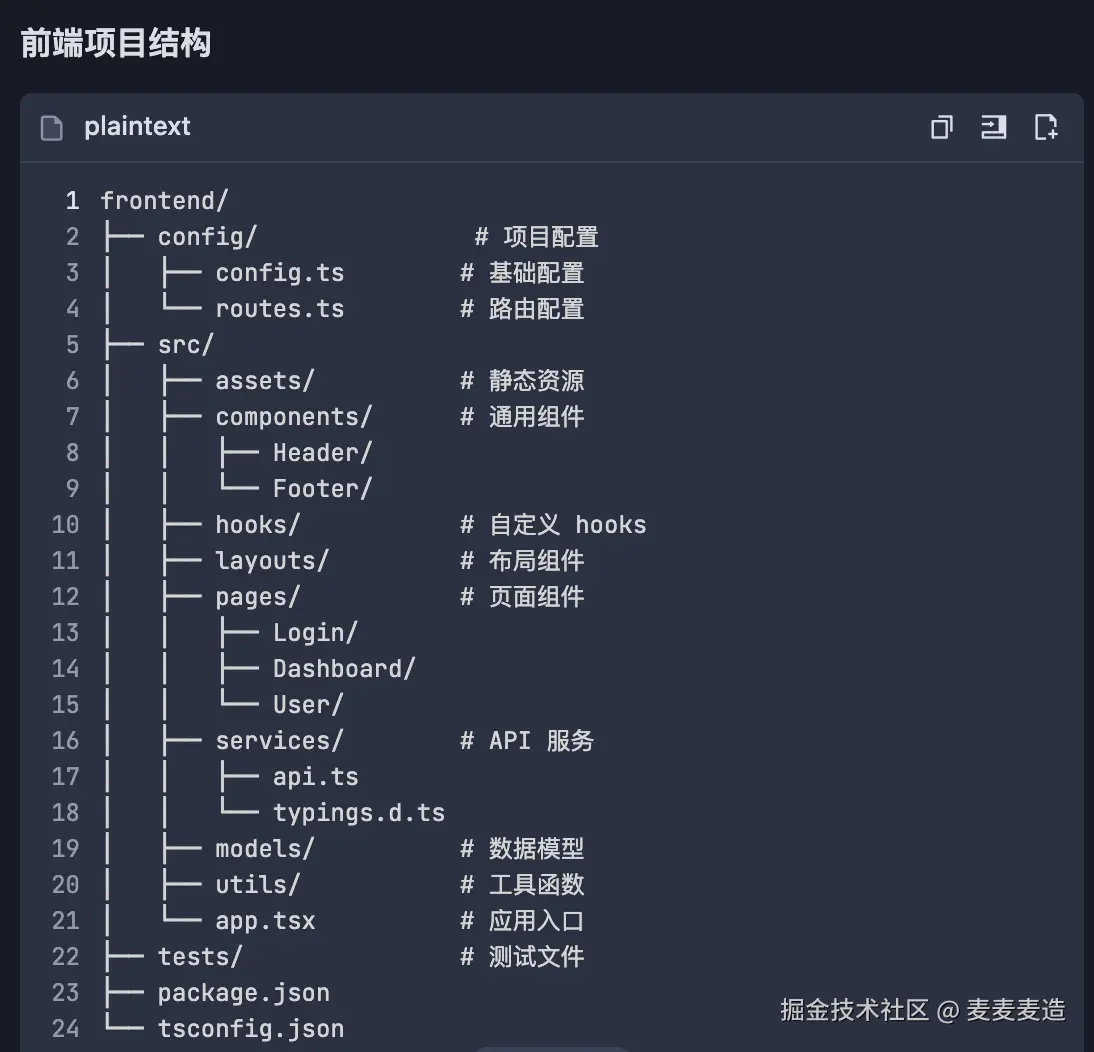1094x1052 pixels.
Task: Click the export to file icon
Action: pyautogui.click(x=1046, y=127)
